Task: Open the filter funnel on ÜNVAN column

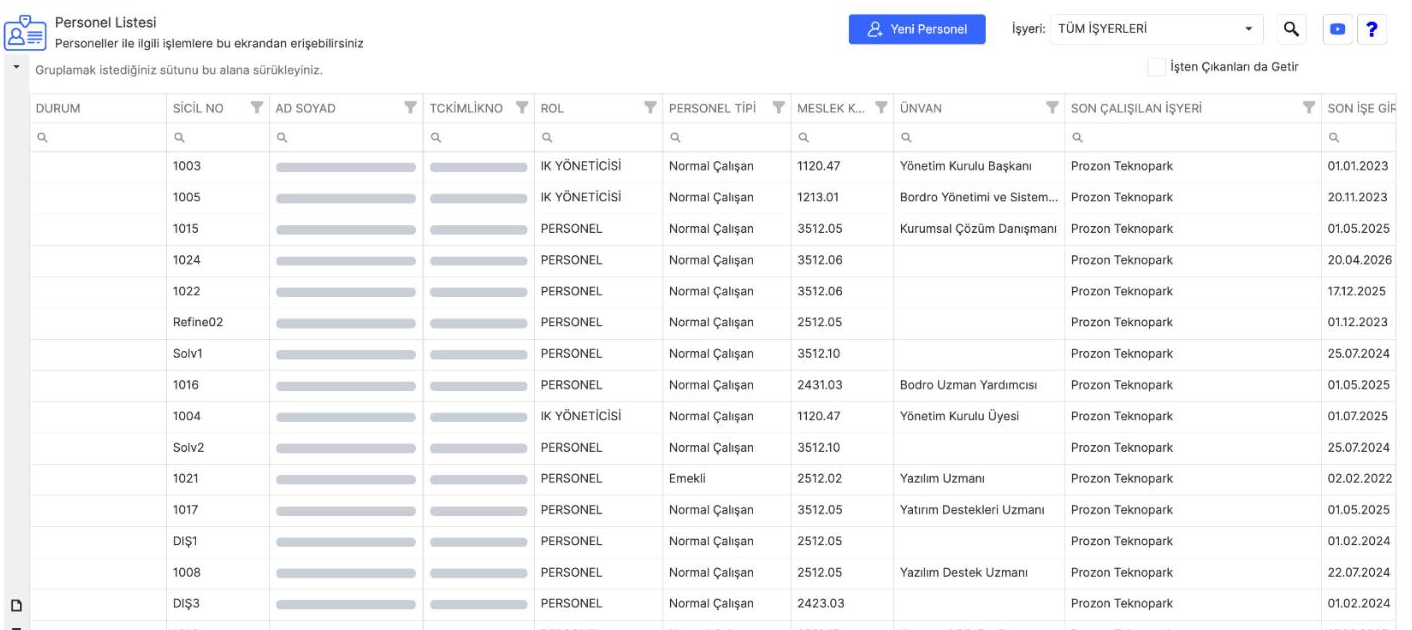Action: click(1052, 108)
